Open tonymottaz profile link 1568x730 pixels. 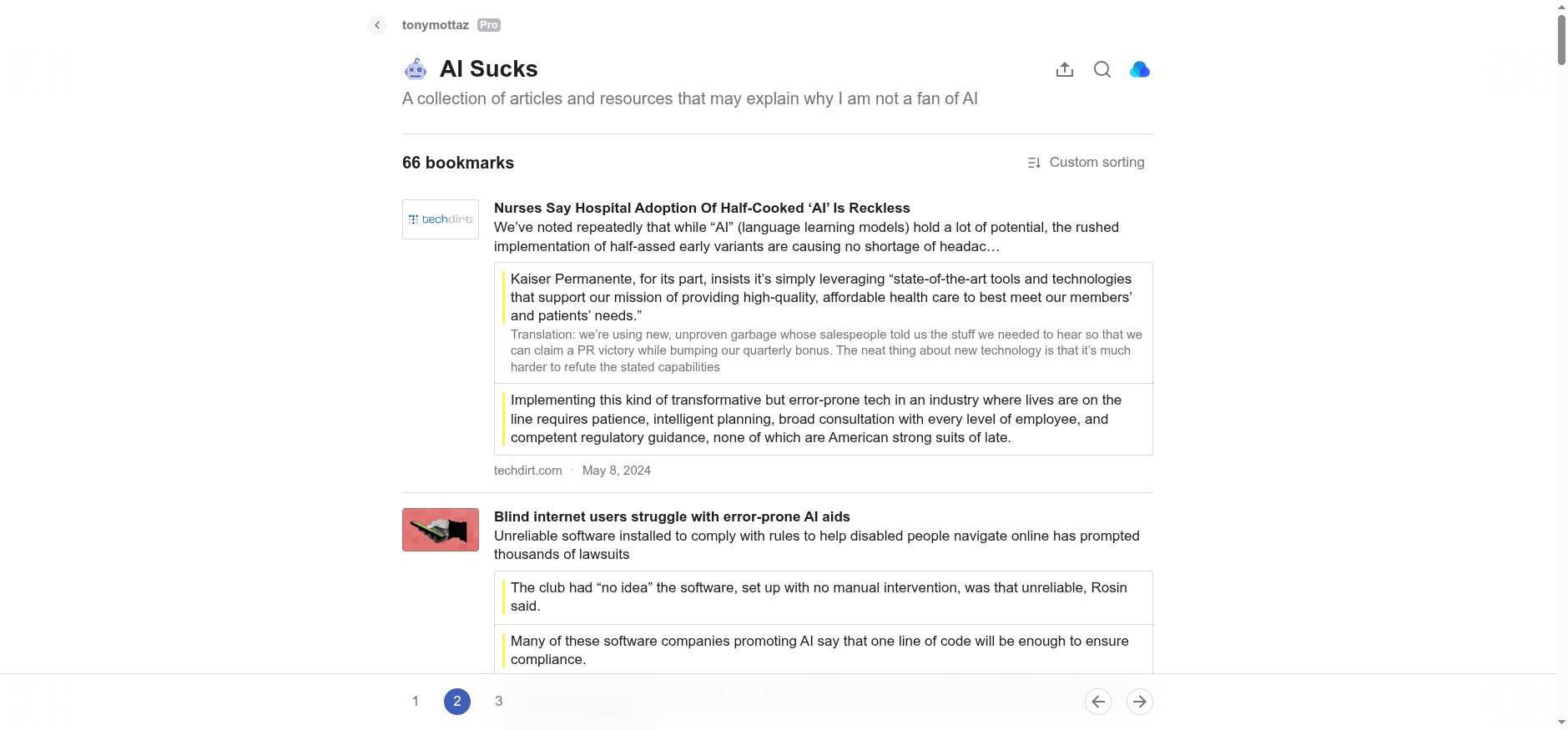tap(435, 25)
